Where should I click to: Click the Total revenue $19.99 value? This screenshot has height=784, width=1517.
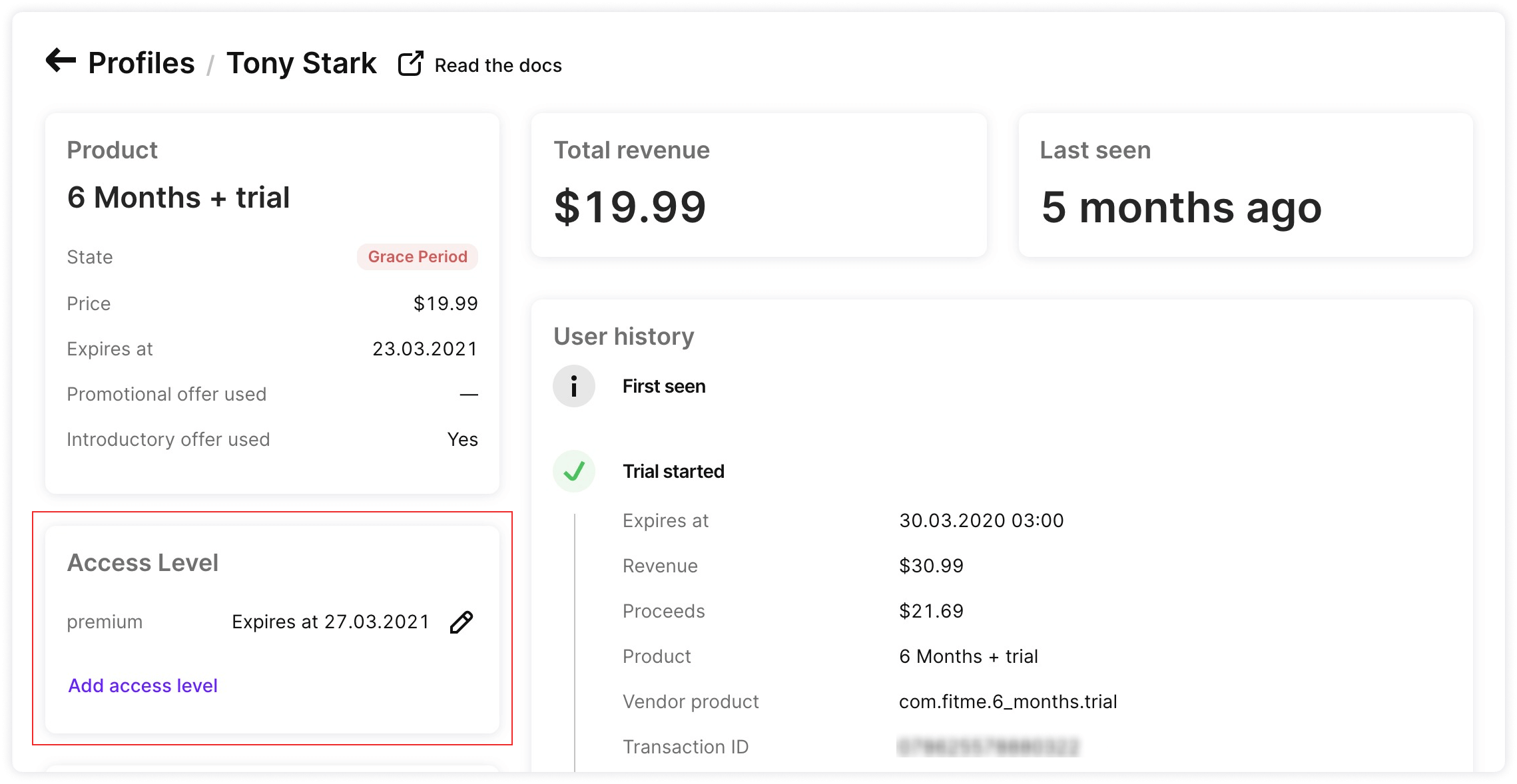[x=630, y=207]
